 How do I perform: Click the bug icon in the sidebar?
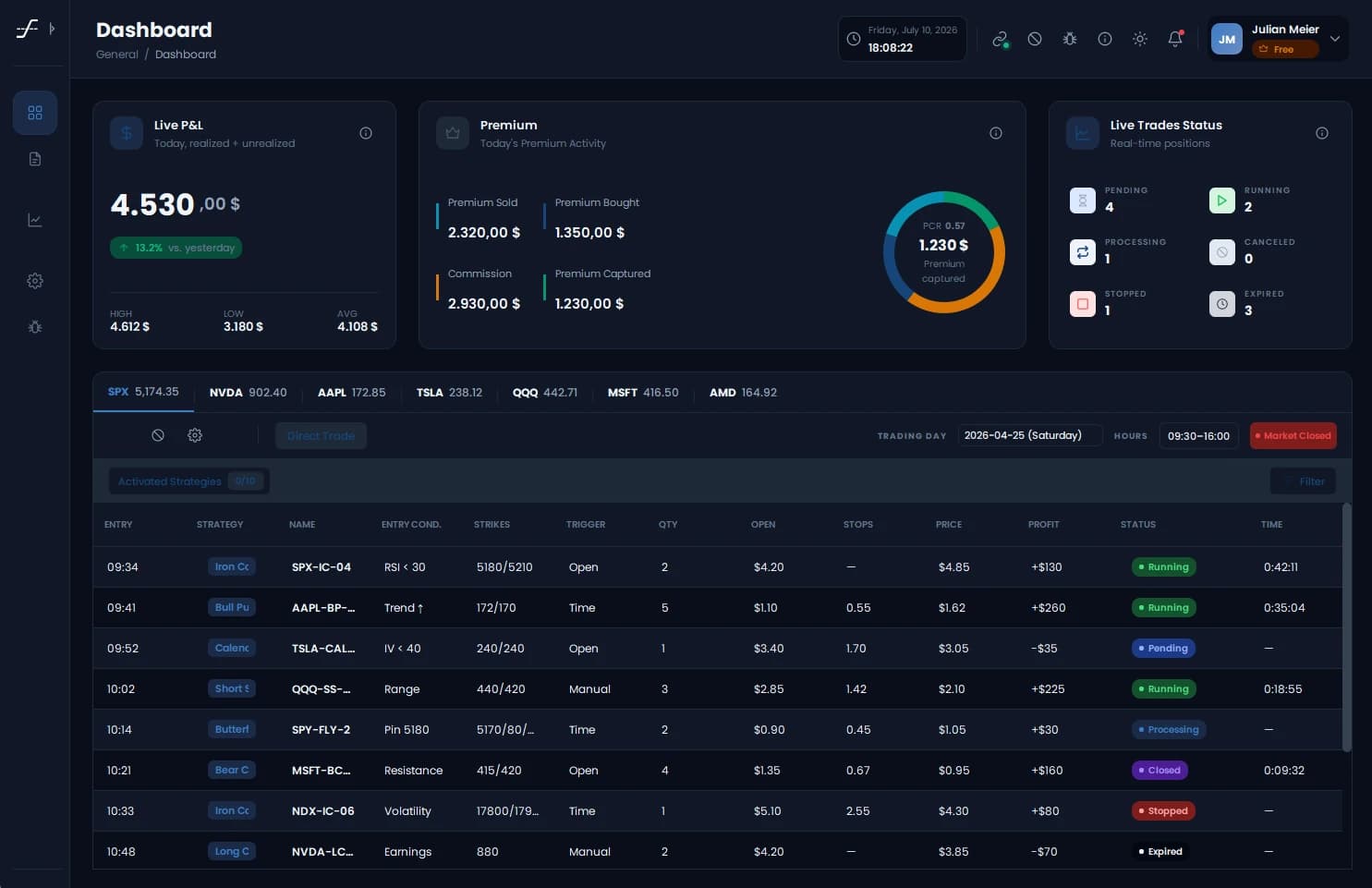35,327
